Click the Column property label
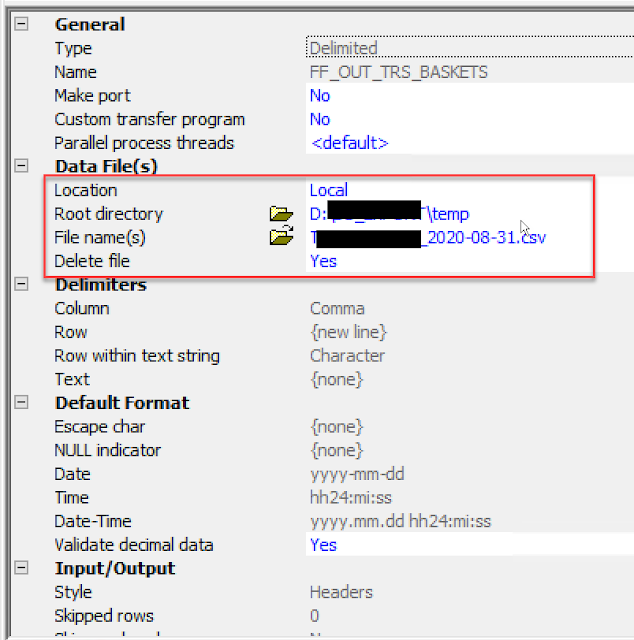This screenshot has width=634, height=640. (82, 309)
